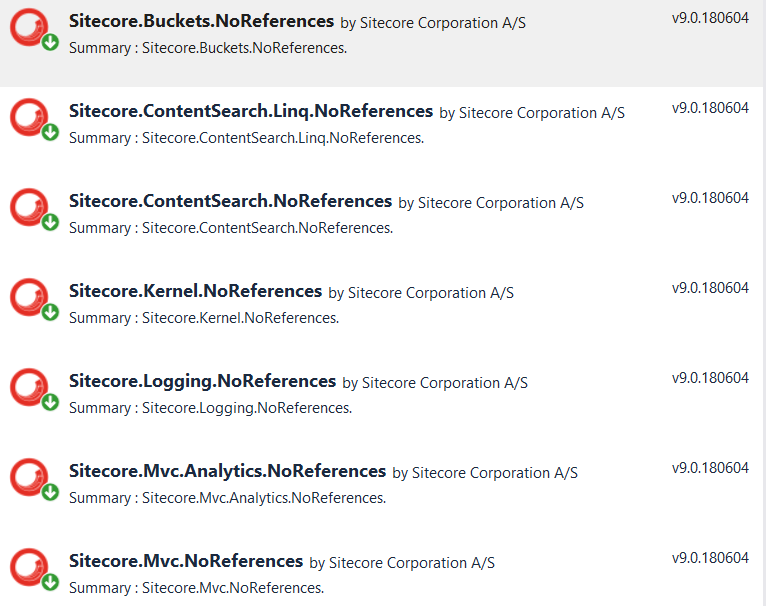Click the Sitecore.ContentSearch.Linq.NoReferences package icon
766x606 pixels.
pos(32,119)
